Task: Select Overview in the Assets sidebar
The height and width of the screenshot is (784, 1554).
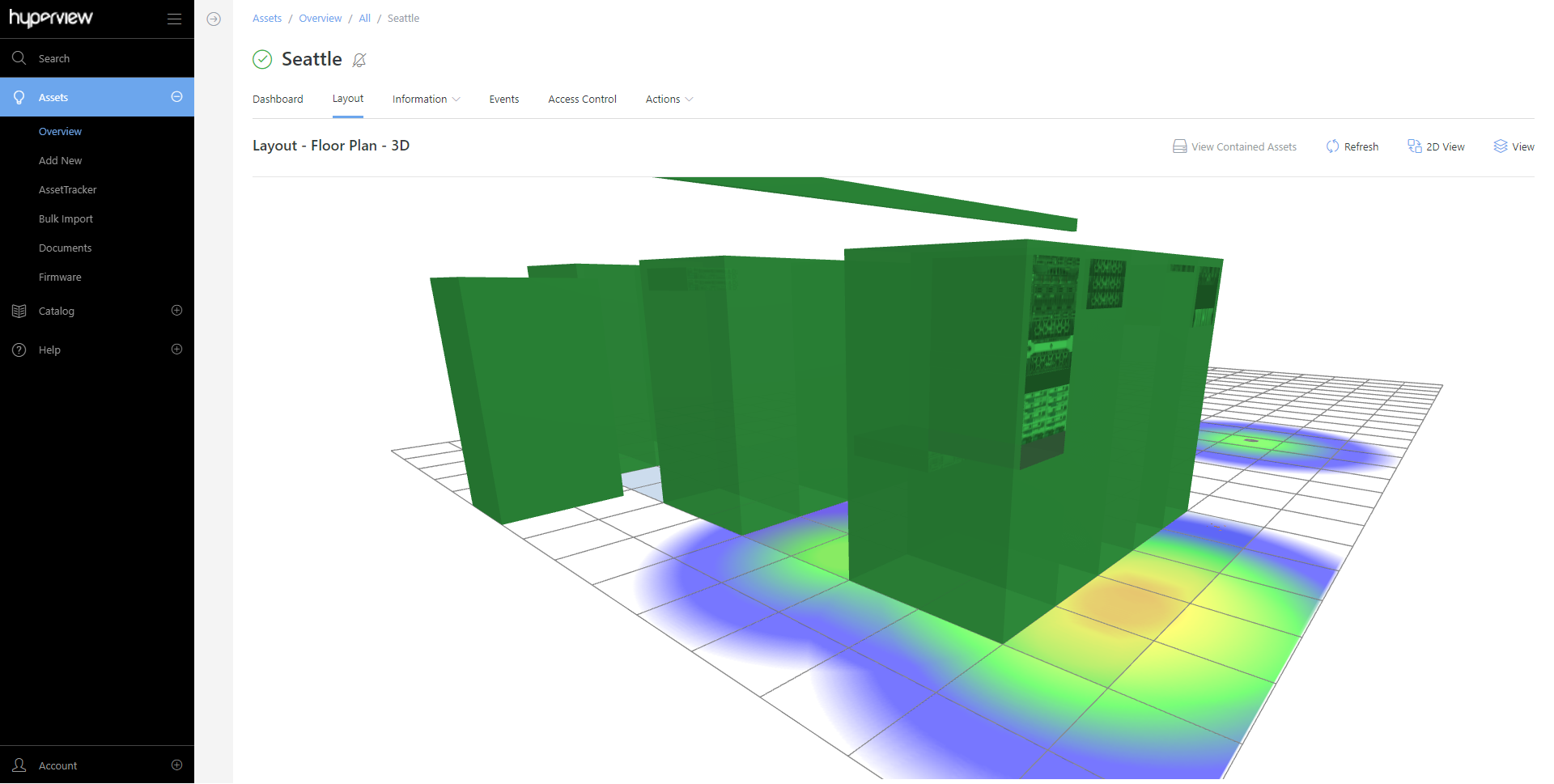Action: click(60, 131)
